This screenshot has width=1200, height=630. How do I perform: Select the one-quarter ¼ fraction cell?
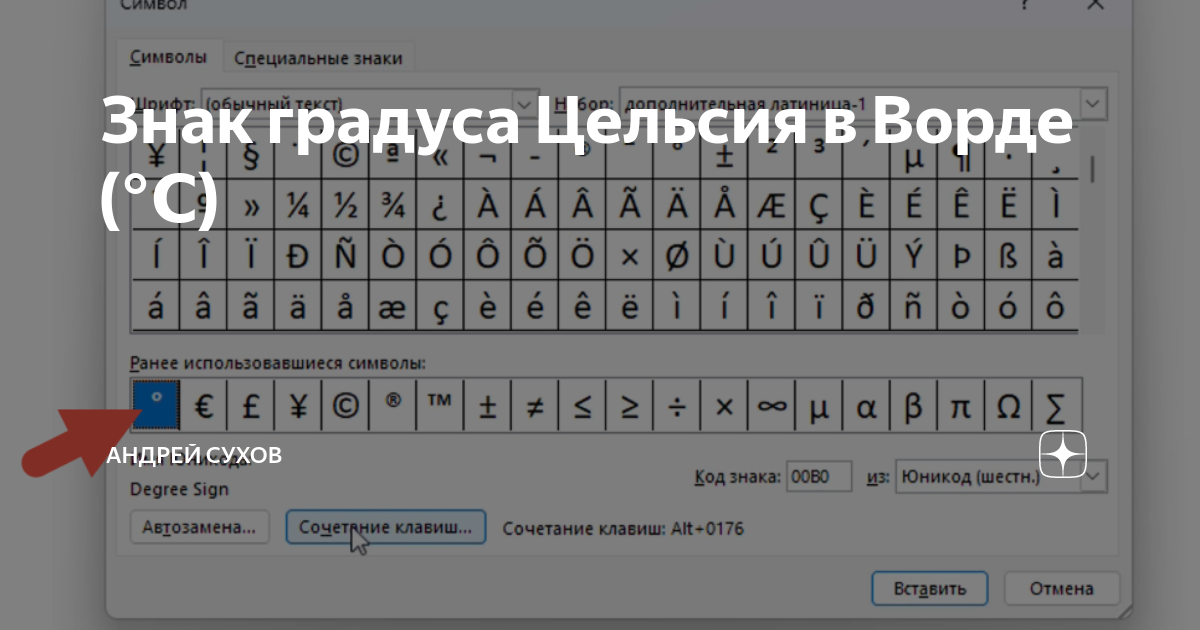(x=297, y=205)
